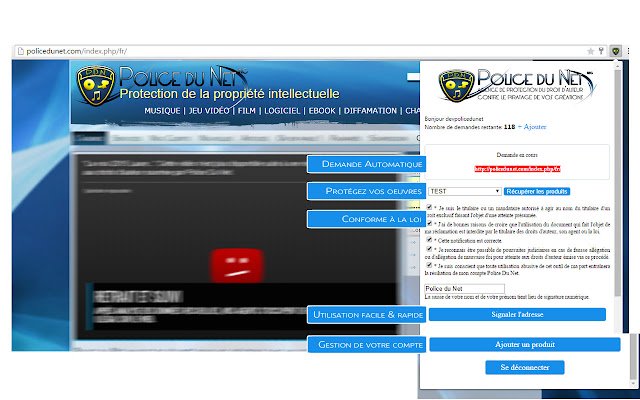This screenshot has height=400, width=640.
Task: Toggle 'Cette notification est correcte' checkbox
Action: tap(429, 240)
